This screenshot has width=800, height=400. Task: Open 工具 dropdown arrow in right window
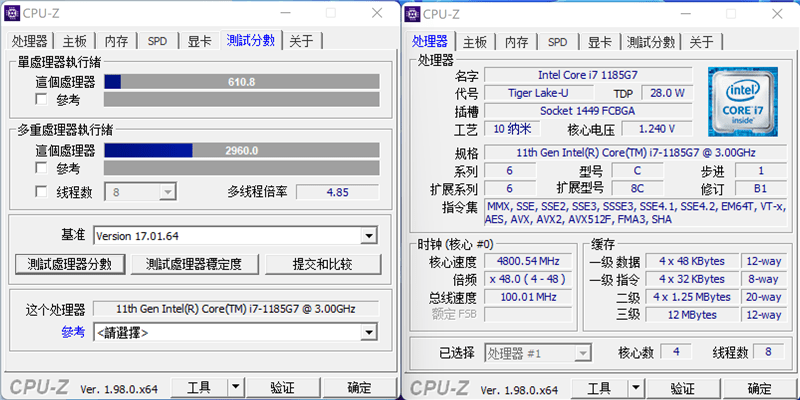click(635, 388)
